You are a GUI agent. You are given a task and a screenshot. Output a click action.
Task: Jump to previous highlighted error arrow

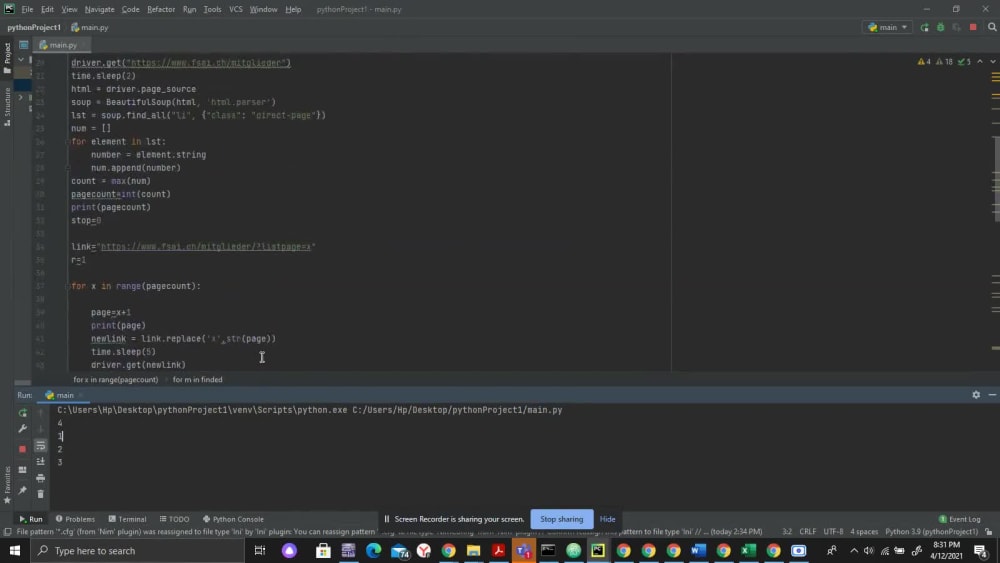point(980,62)
